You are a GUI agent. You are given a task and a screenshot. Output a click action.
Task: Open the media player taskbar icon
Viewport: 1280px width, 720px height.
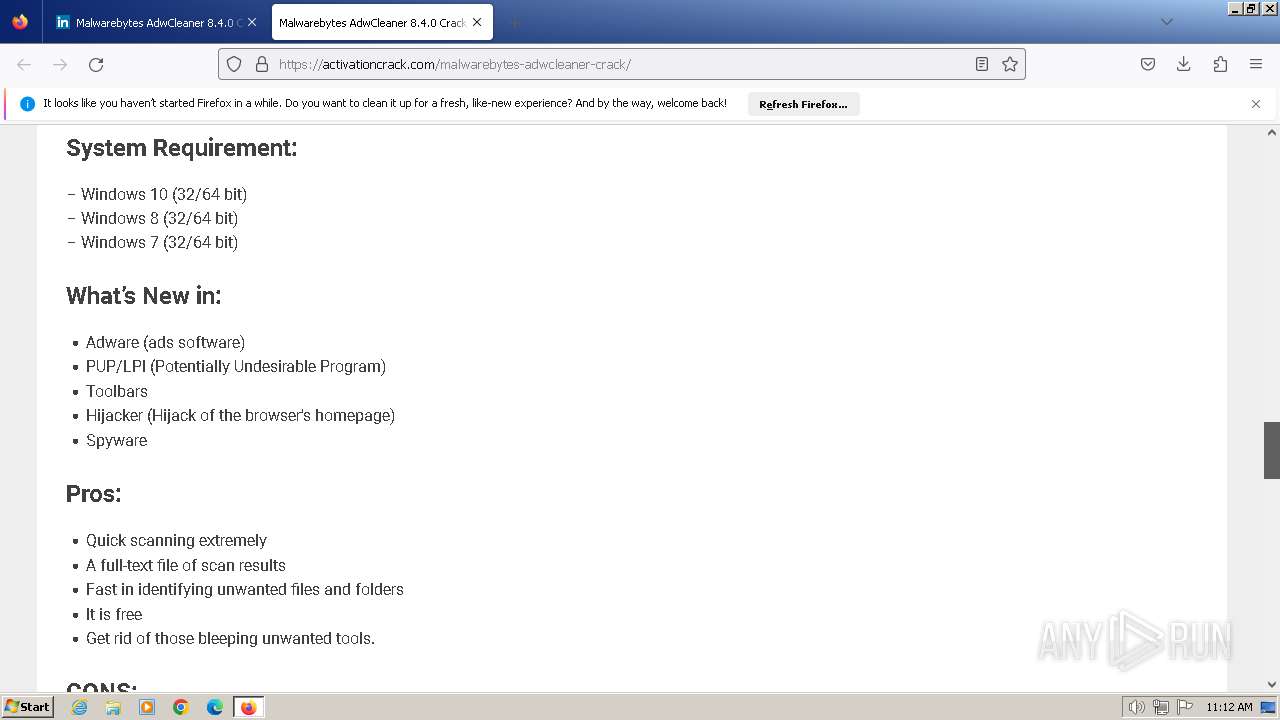tap(147, 707)
